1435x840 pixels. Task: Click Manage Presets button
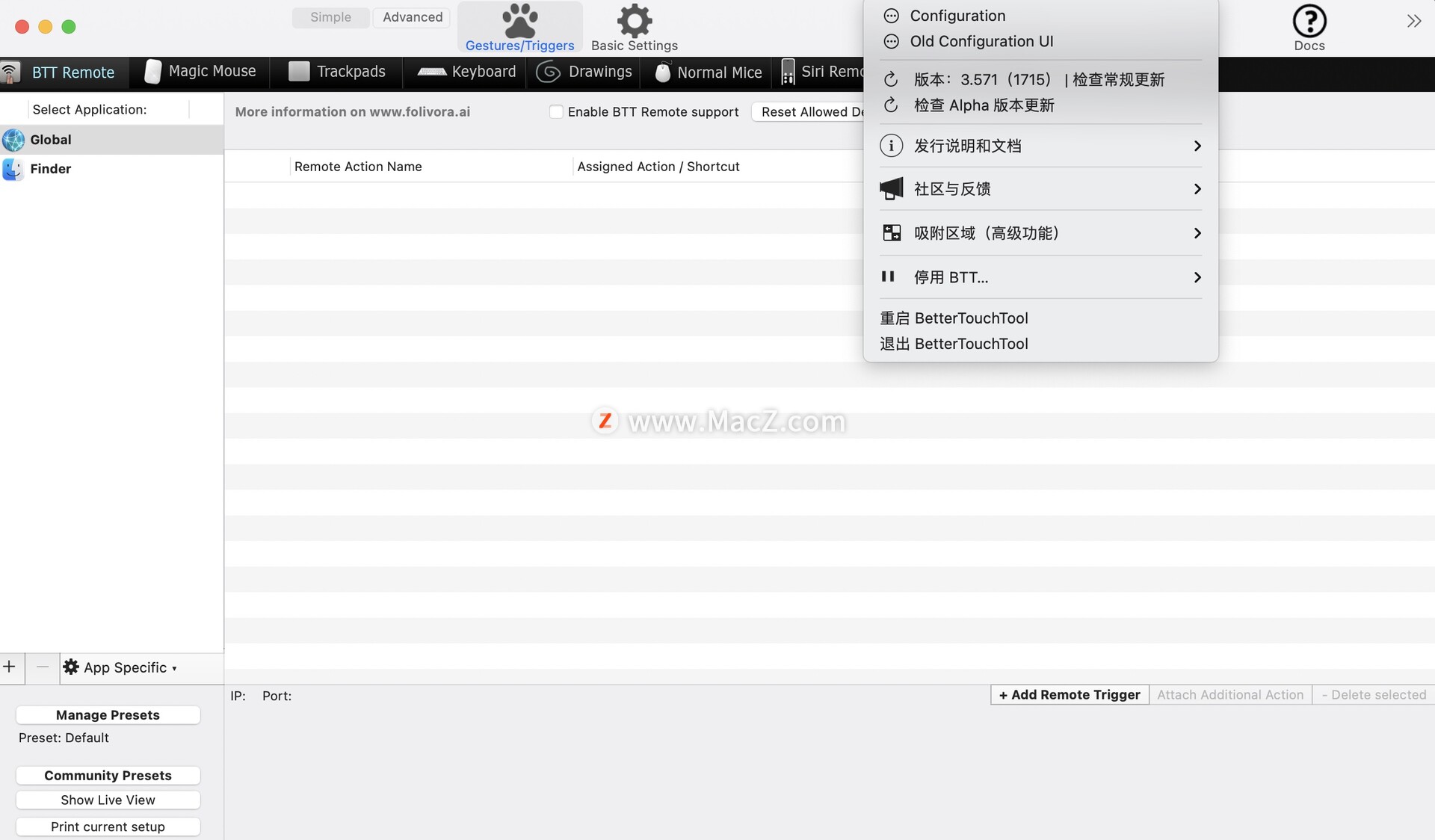tap(108, 715)
